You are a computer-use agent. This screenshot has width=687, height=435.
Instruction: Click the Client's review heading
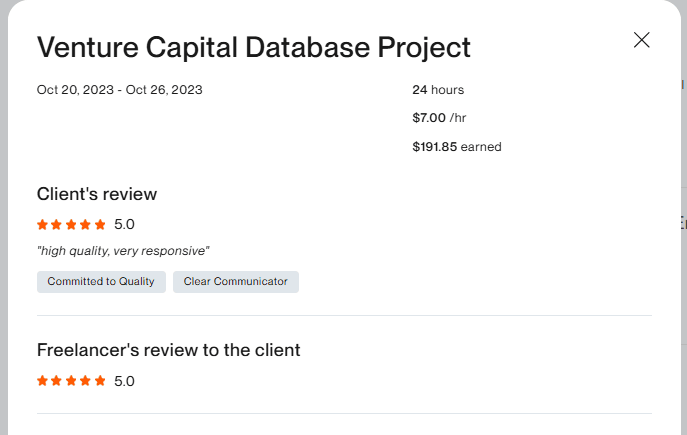pos(97,194)
